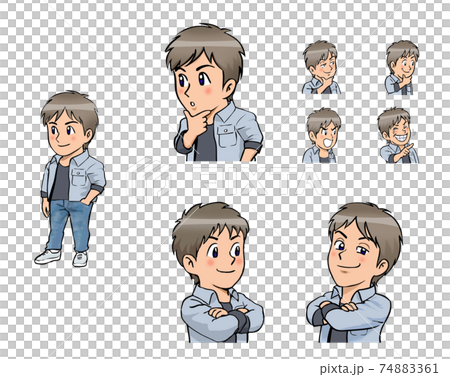Image resolution: width=450 pixels, height=377 pixels.
Task: Select the confident arms-crossed boy facing left
Action: pyautogui.click(x=354, y=272)
